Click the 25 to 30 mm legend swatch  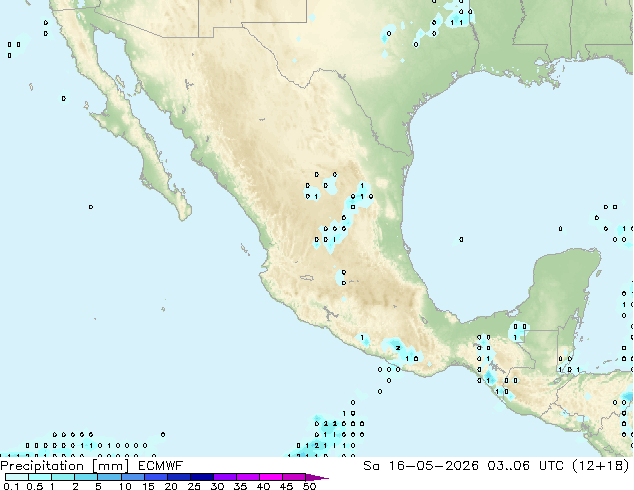[x=201, y=477]
